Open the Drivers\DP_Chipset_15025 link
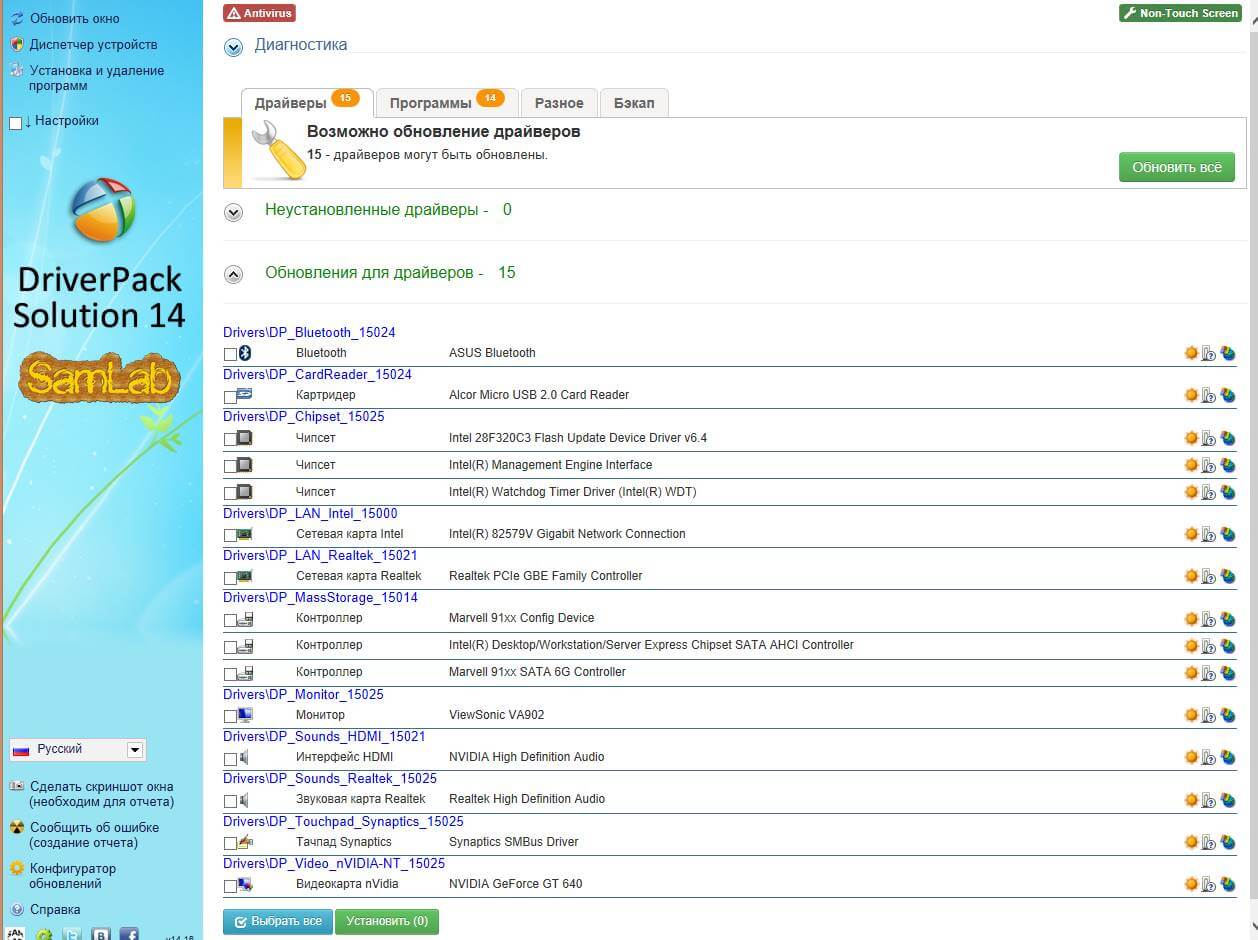Viewport: 1258px width, 940px height. click(304, 416)
